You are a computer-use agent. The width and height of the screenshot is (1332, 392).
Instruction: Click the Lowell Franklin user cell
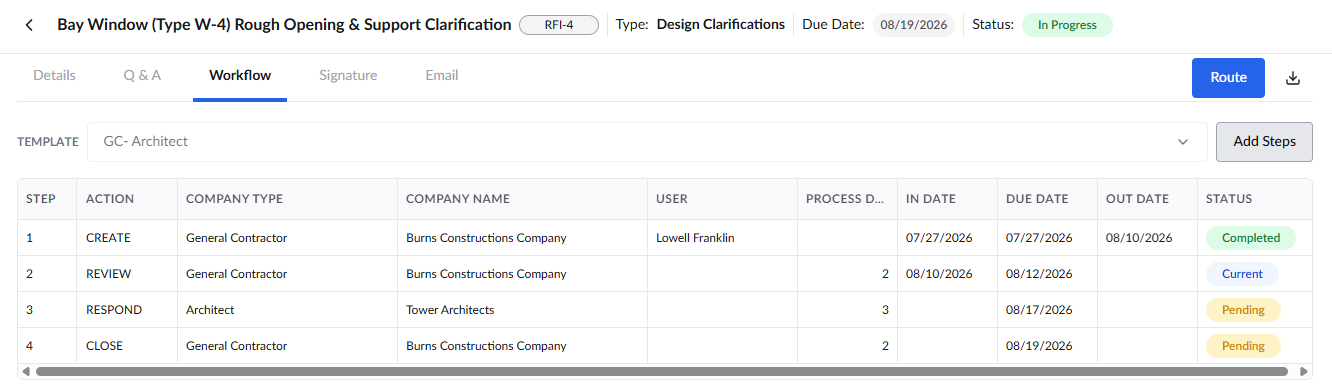pyautogui.click(x=722, y=238)
